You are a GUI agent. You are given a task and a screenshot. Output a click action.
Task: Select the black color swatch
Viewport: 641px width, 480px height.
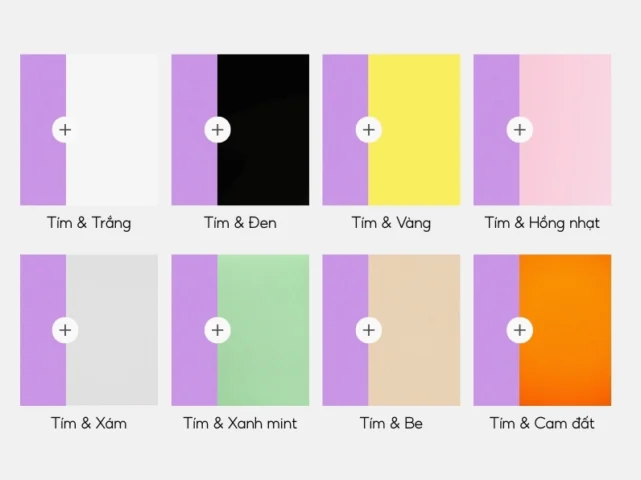[263, 130]
